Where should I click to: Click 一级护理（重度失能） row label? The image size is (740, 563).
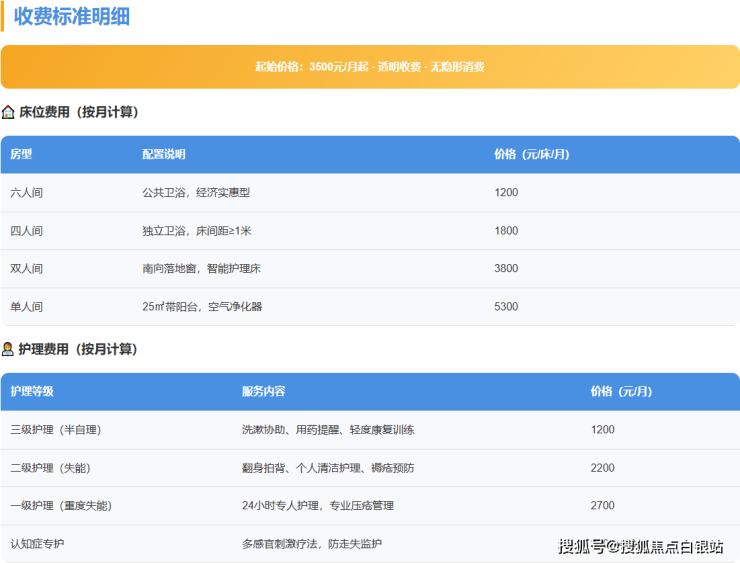[62, 506]
